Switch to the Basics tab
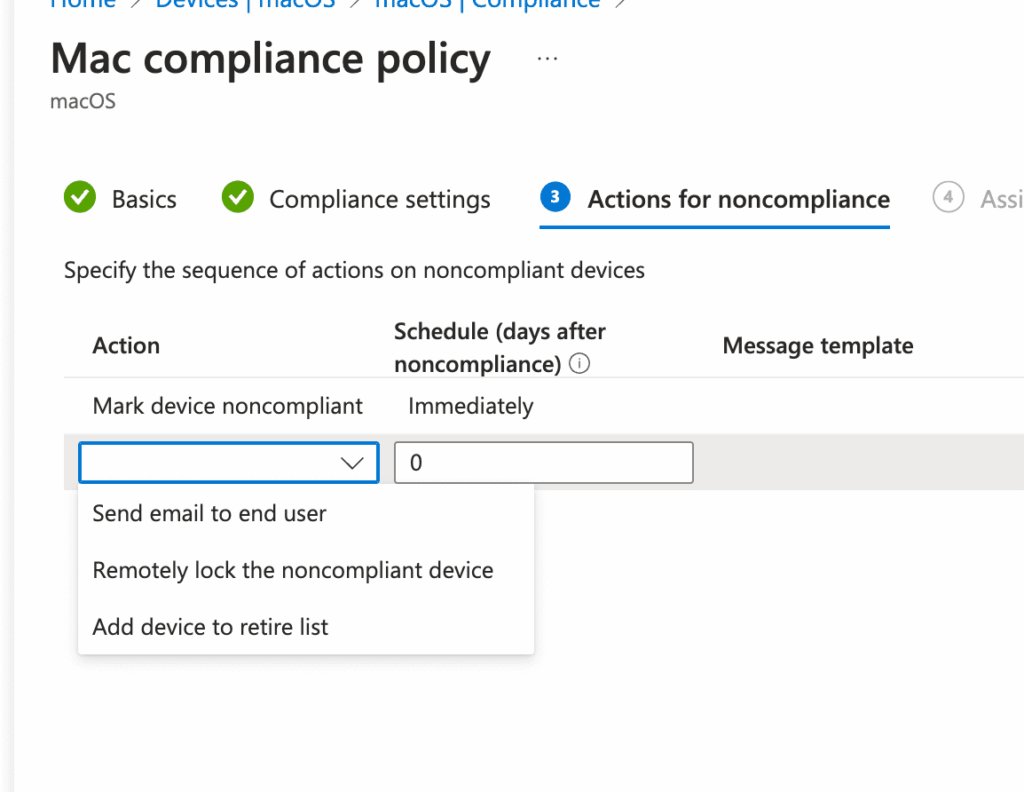1024x792 pixels. [145, 198]
